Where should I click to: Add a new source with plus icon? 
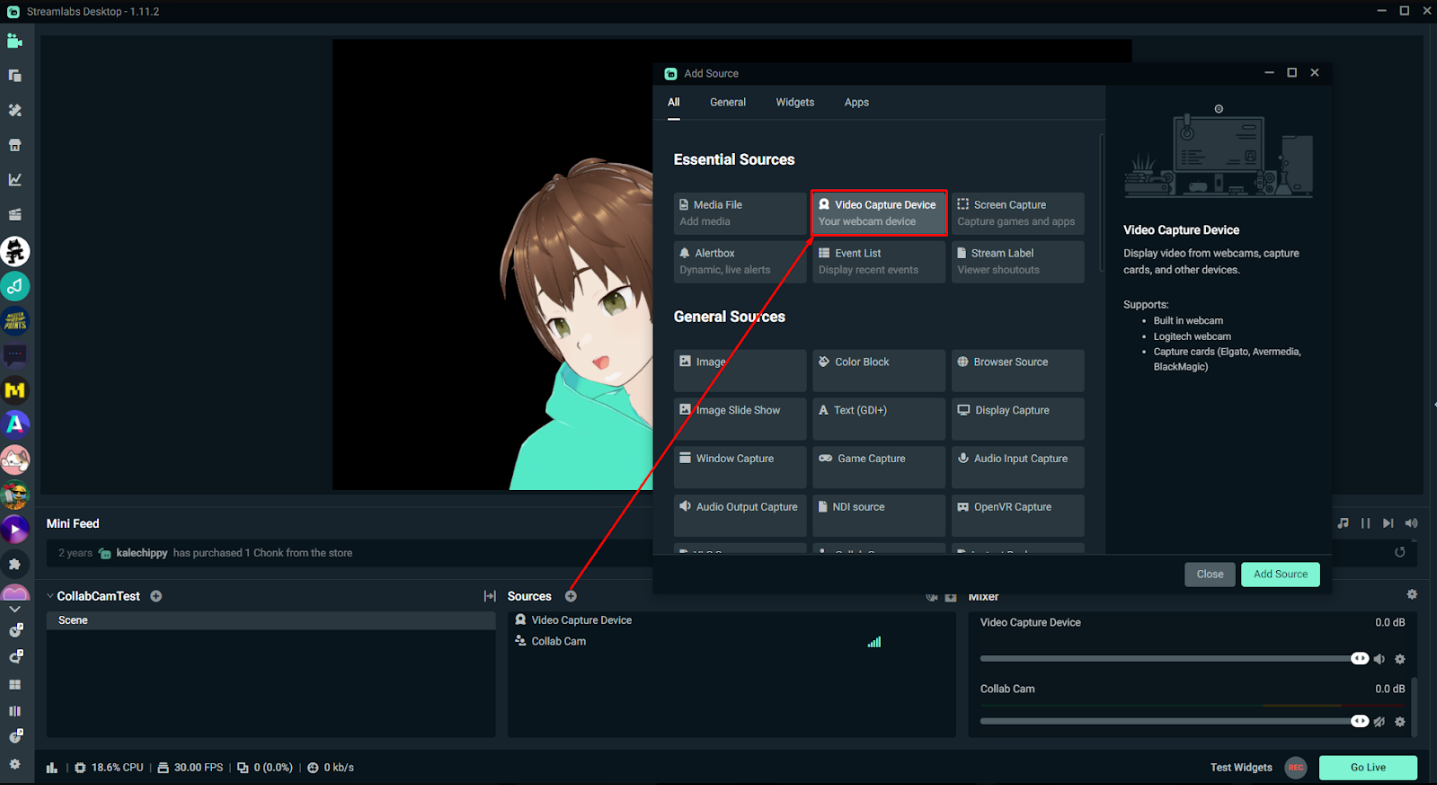coord(571,596)
